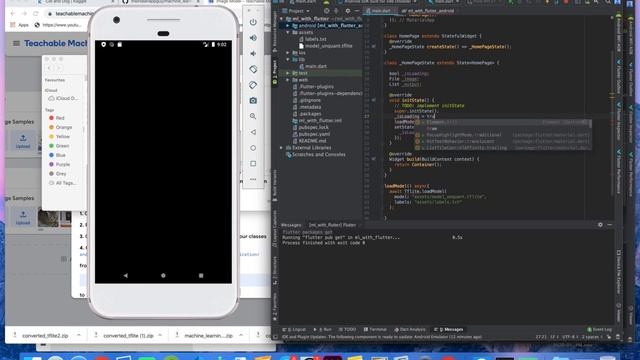The height and width of the screenshot is (360, 640).
Task: Open Scratches and Consoles node
Action: 316,155
